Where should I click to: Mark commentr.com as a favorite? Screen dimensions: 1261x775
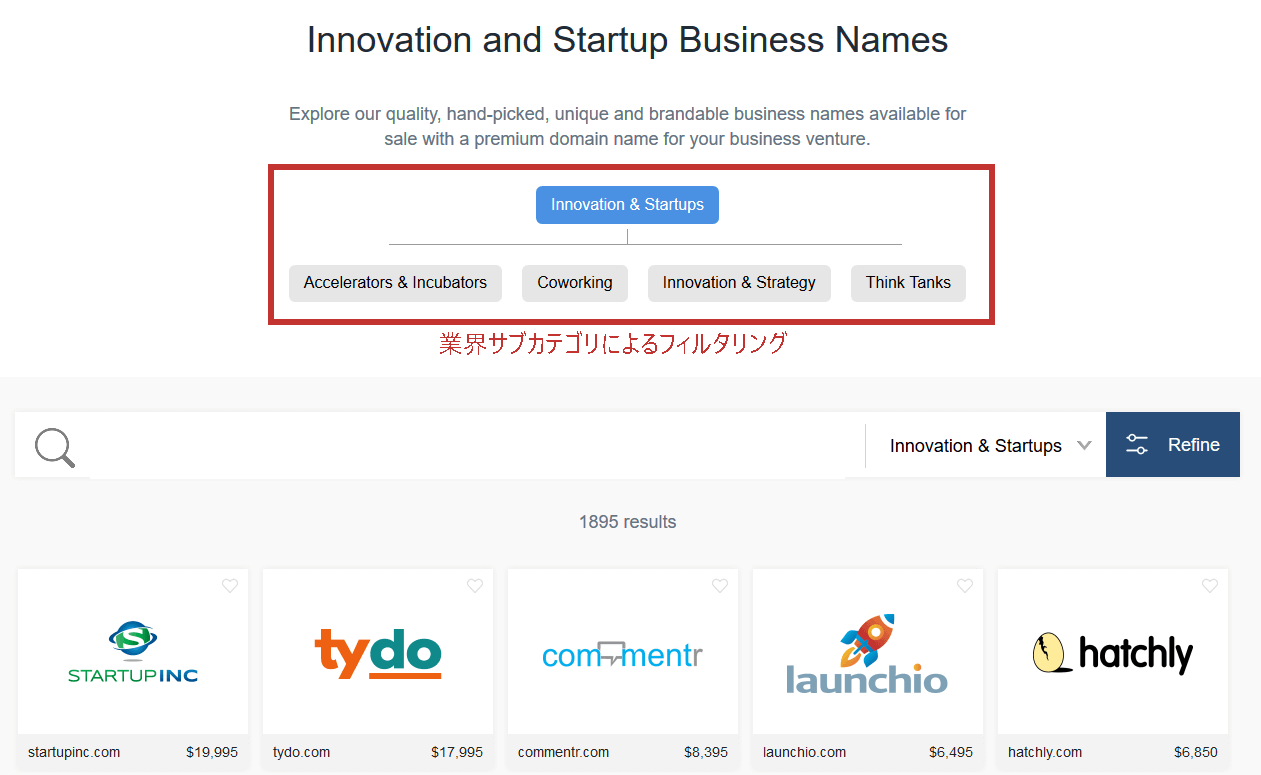point(720,586)
